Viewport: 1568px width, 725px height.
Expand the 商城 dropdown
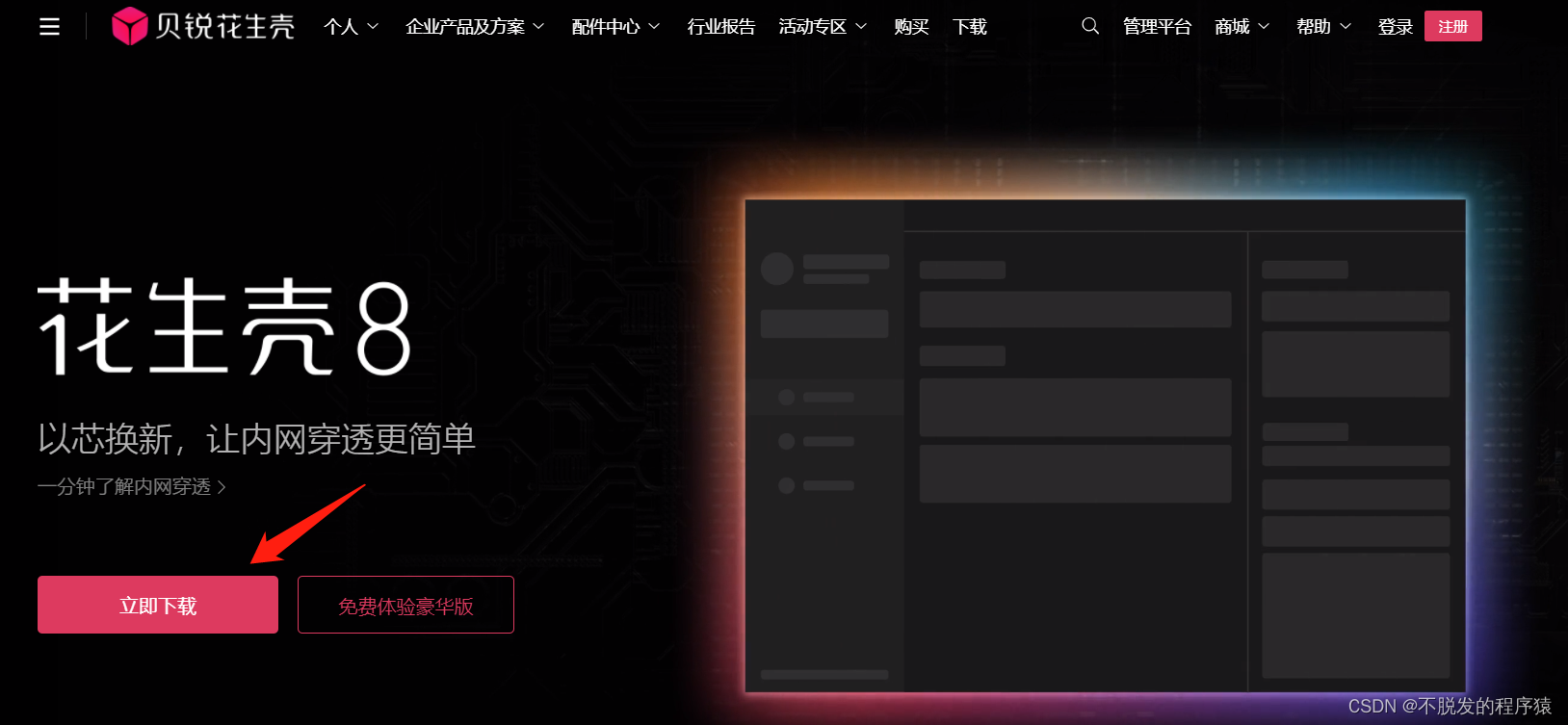tap(1241, 27)
